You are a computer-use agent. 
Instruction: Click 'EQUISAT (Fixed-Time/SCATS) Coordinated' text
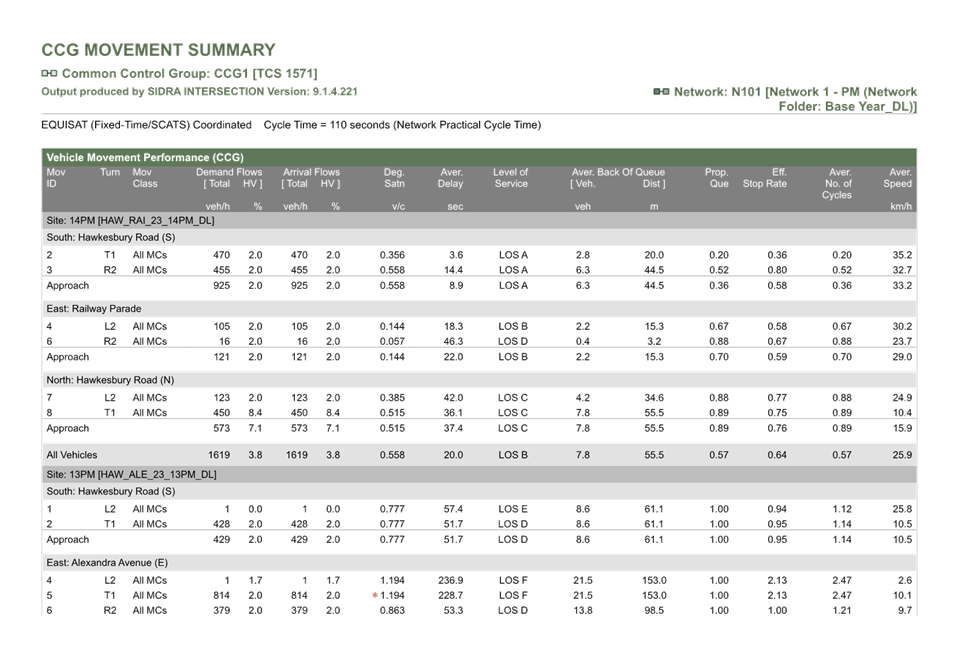[x=146, y=125]
